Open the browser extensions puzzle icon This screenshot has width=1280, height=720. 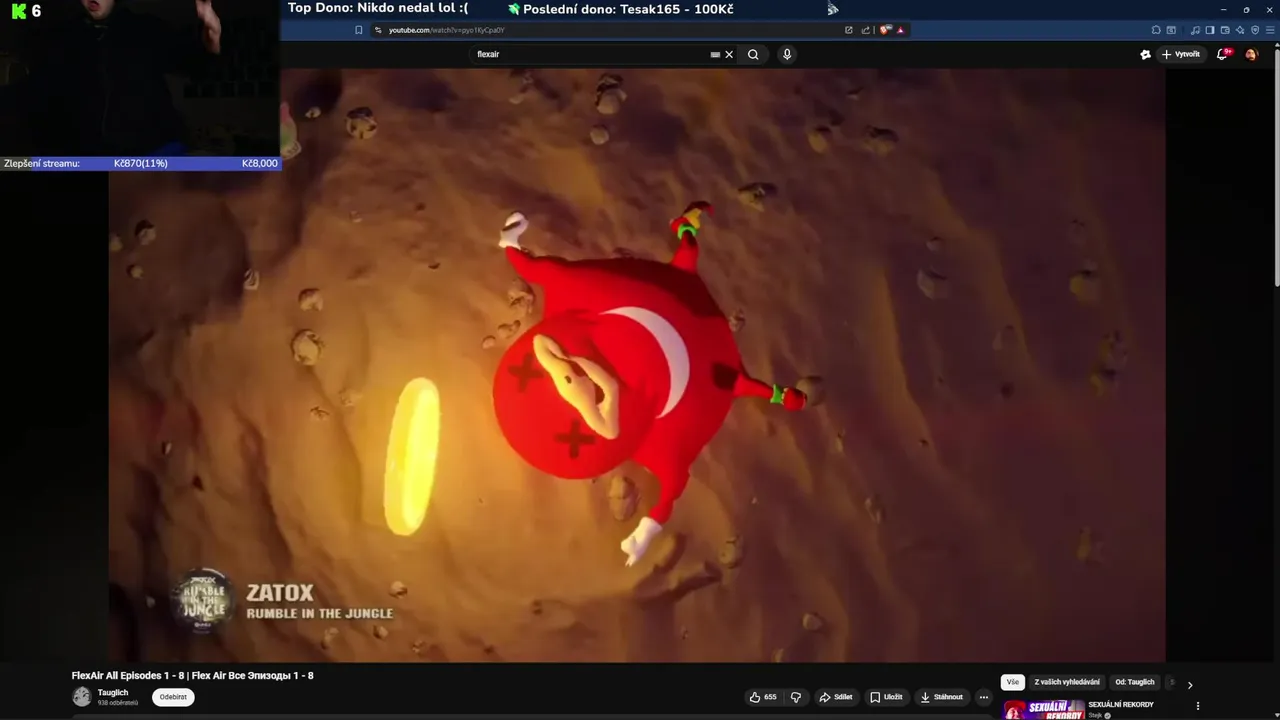[x=1156, y=30]
